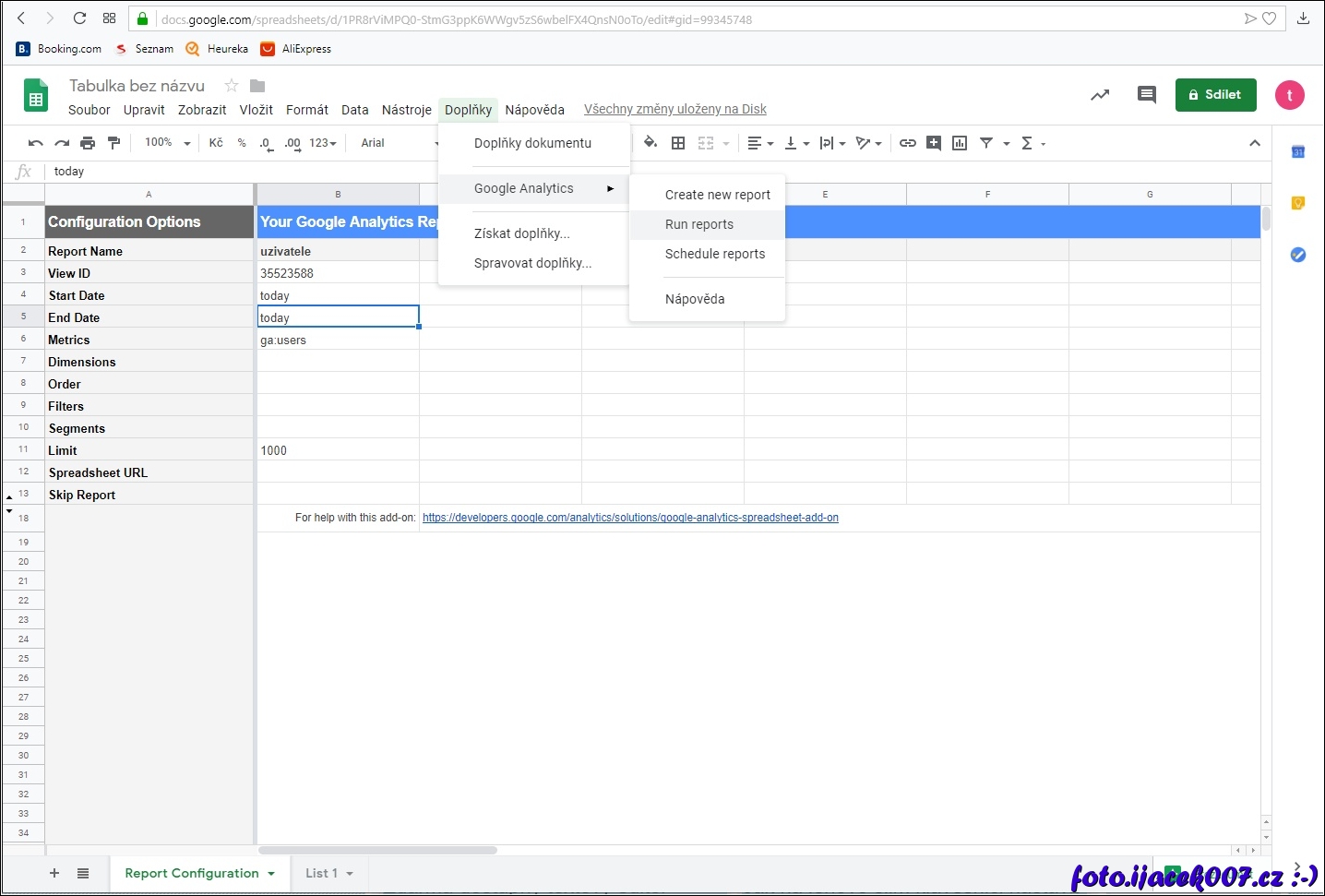
Task: Insert a link using toolbar icon
Action: (908, 143)
